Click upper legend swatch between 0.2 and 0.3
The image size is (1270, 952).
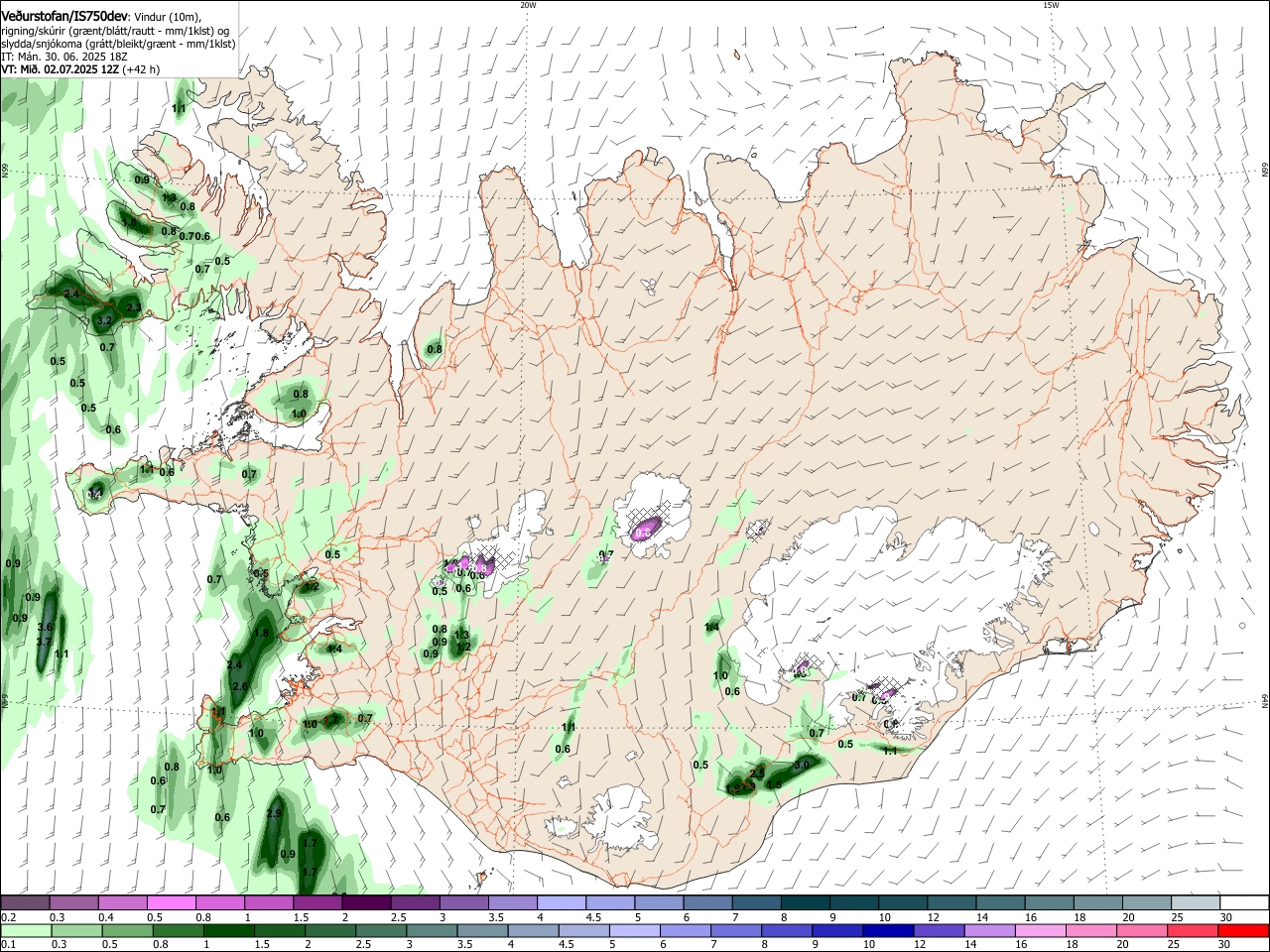point(25,903)
